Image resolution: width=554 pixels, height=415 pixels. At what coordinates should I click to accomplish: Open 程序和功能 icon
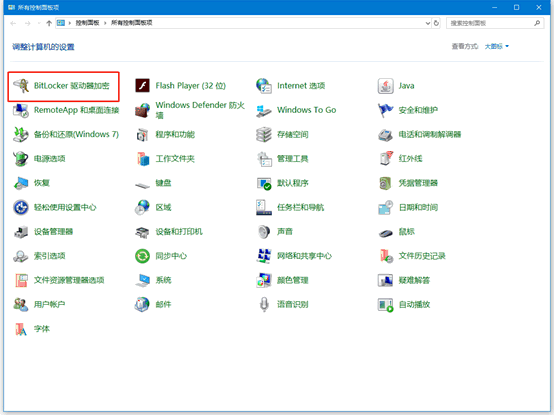142,135
